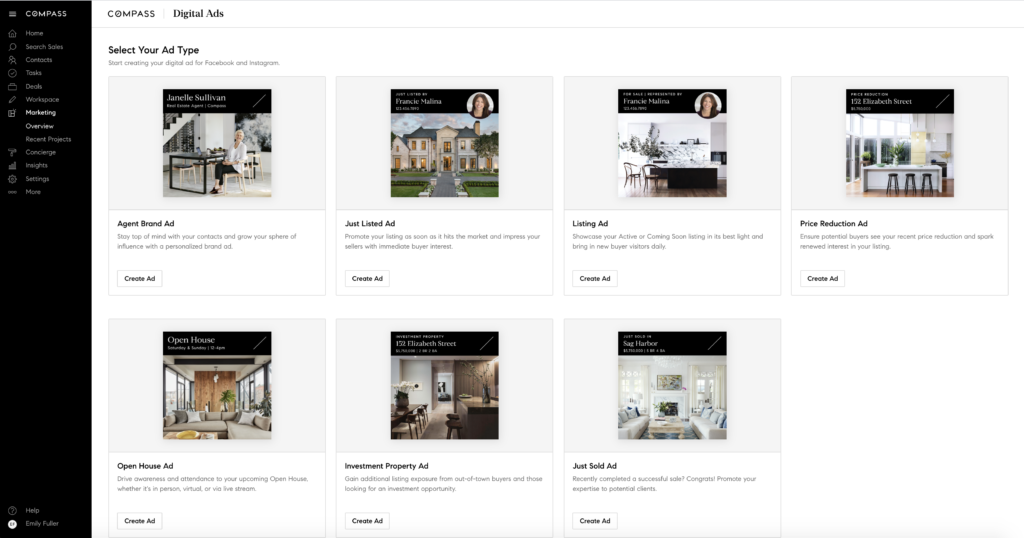1024x538 pixels.
Task: Open Tasks via checkmark circle icon
Action: pyautogui.click(x=12, y=73)
